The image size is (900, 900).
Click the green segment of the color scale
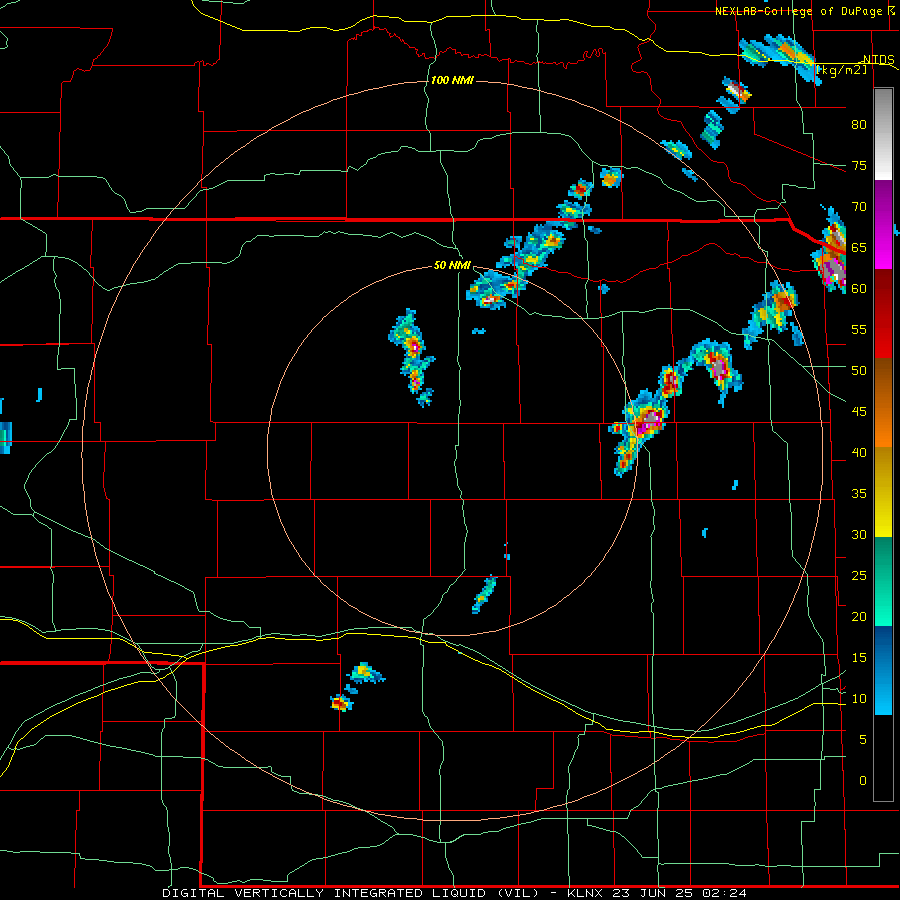click(883, 581)
